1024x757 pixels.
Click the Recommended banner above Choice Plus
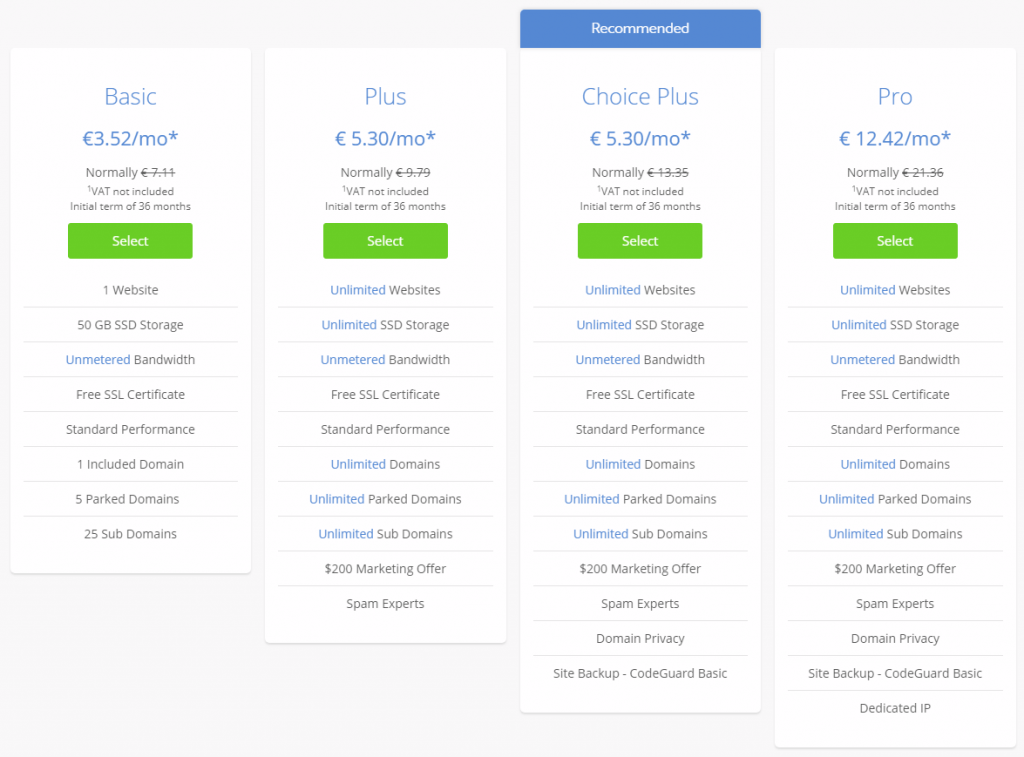pos(640,29)
